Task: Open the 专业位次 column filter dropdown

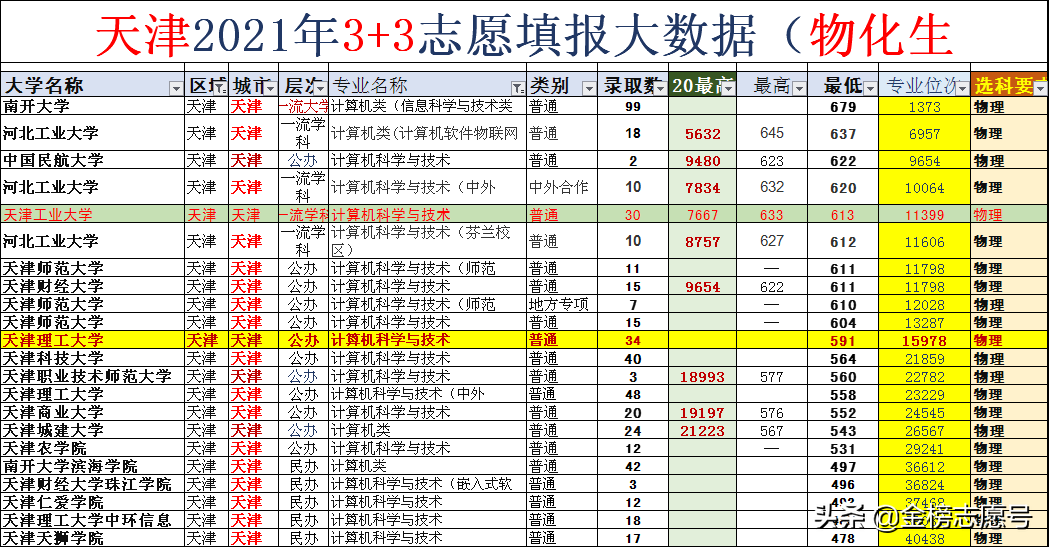Action: (962, 88)
